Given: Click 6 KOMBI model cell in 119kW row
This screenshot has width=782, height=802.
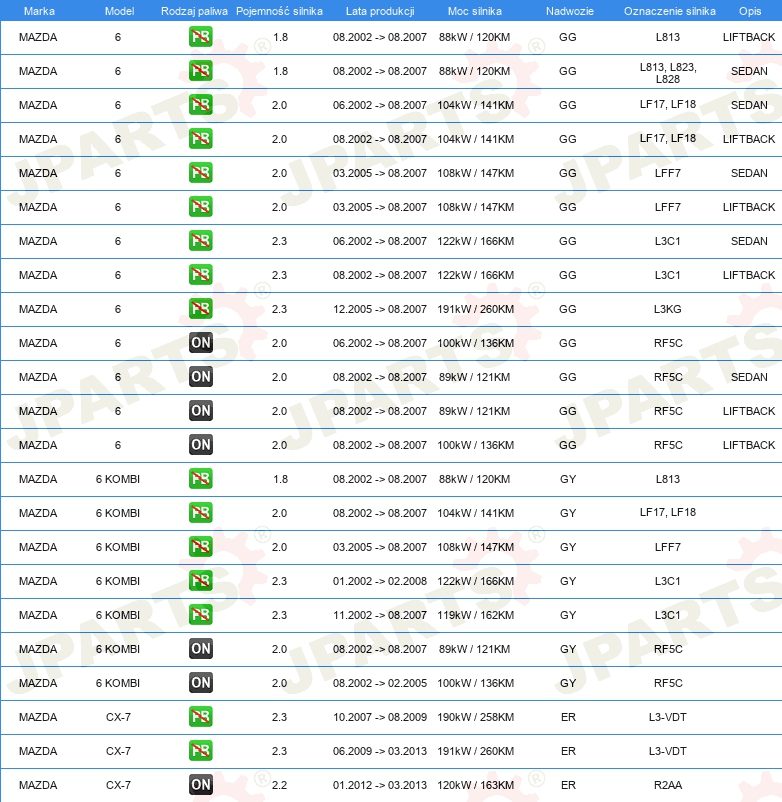Looking at the screenshot, I should coord(118,615).
